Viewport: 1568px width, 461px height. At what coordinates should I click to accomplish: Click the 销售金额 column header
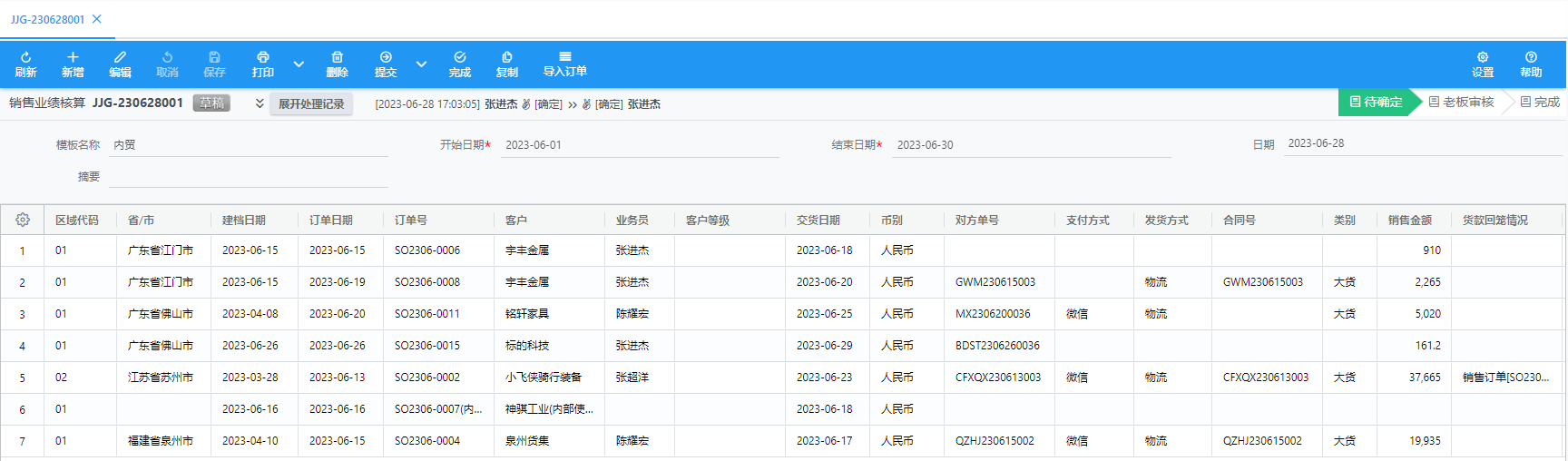[1410, 221]
